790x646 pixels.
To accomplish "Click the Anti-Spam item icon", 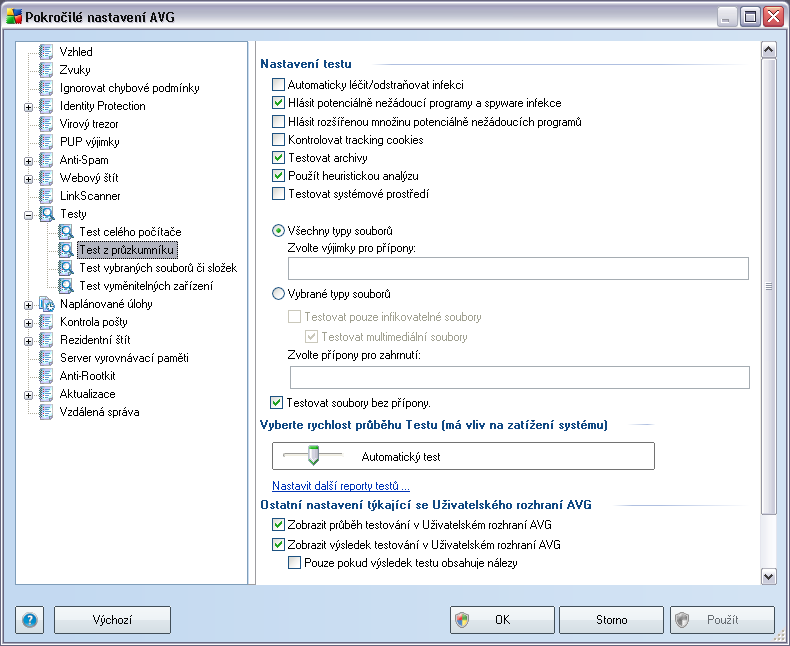I will pyautogui.click(x=46, y=160).
